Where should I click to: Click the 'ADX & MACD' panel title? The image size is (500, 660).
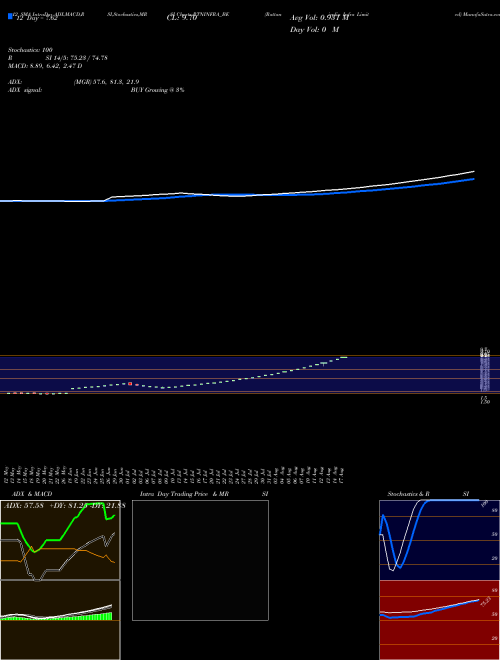(32, 494)
